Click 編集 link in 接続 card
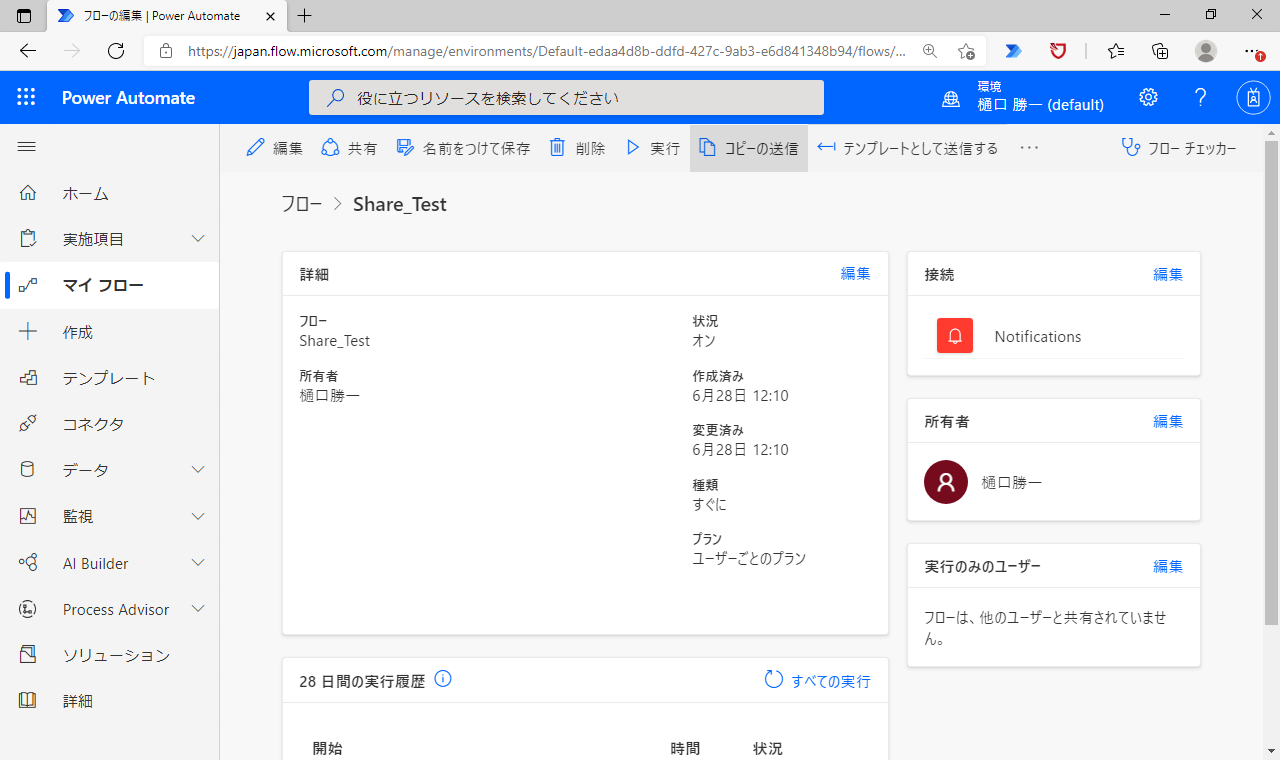Screen dimensions: 1280x760 pyautogui.click(x=1168, y=274)
